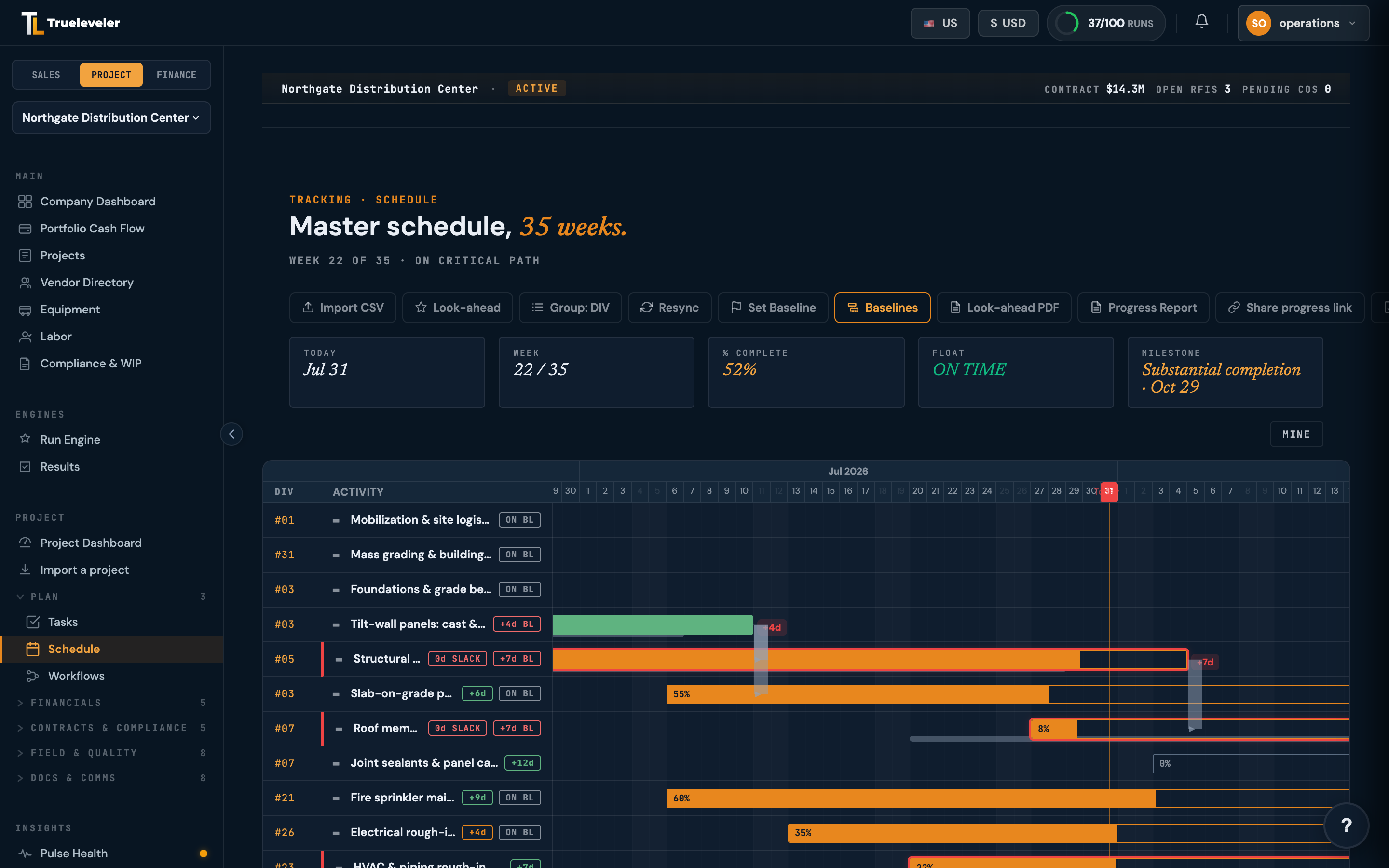Open the US region selector

940,23
